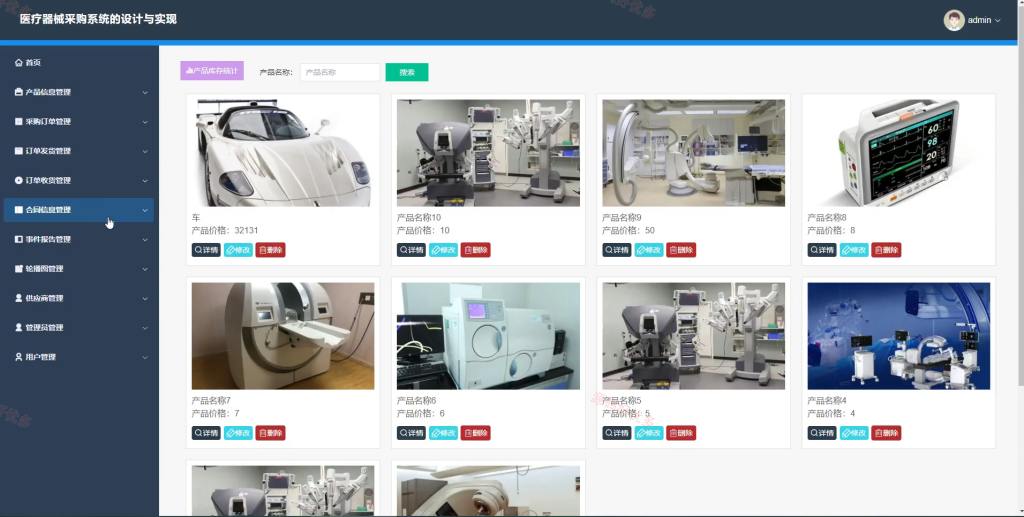The height and width of the screenshot is (517, 1024).
Task: Click 修改 for 产品名称6
Action: coord(443,433)
